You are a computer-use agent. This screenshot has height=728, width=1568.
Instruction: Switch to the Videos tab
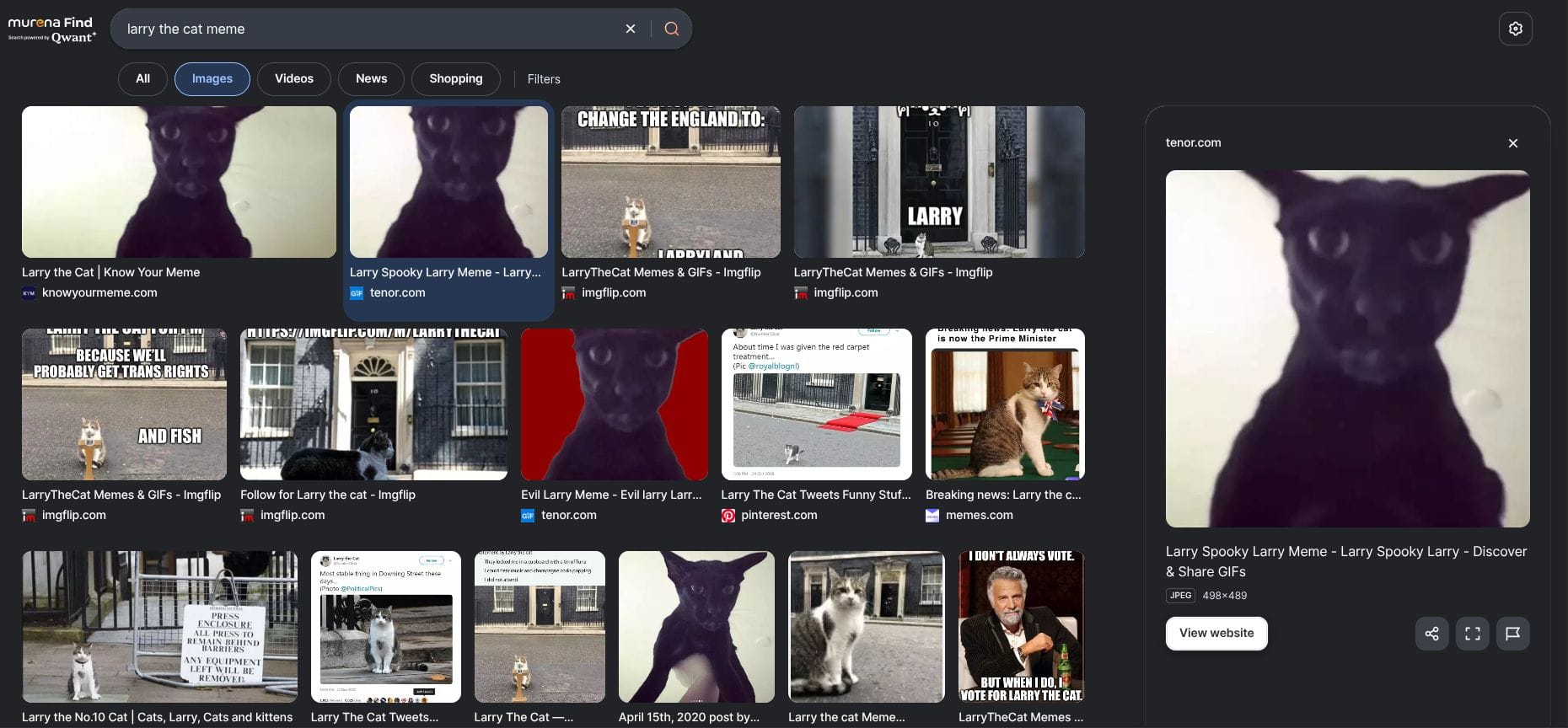pyautogui.click(x=293, y=79)
